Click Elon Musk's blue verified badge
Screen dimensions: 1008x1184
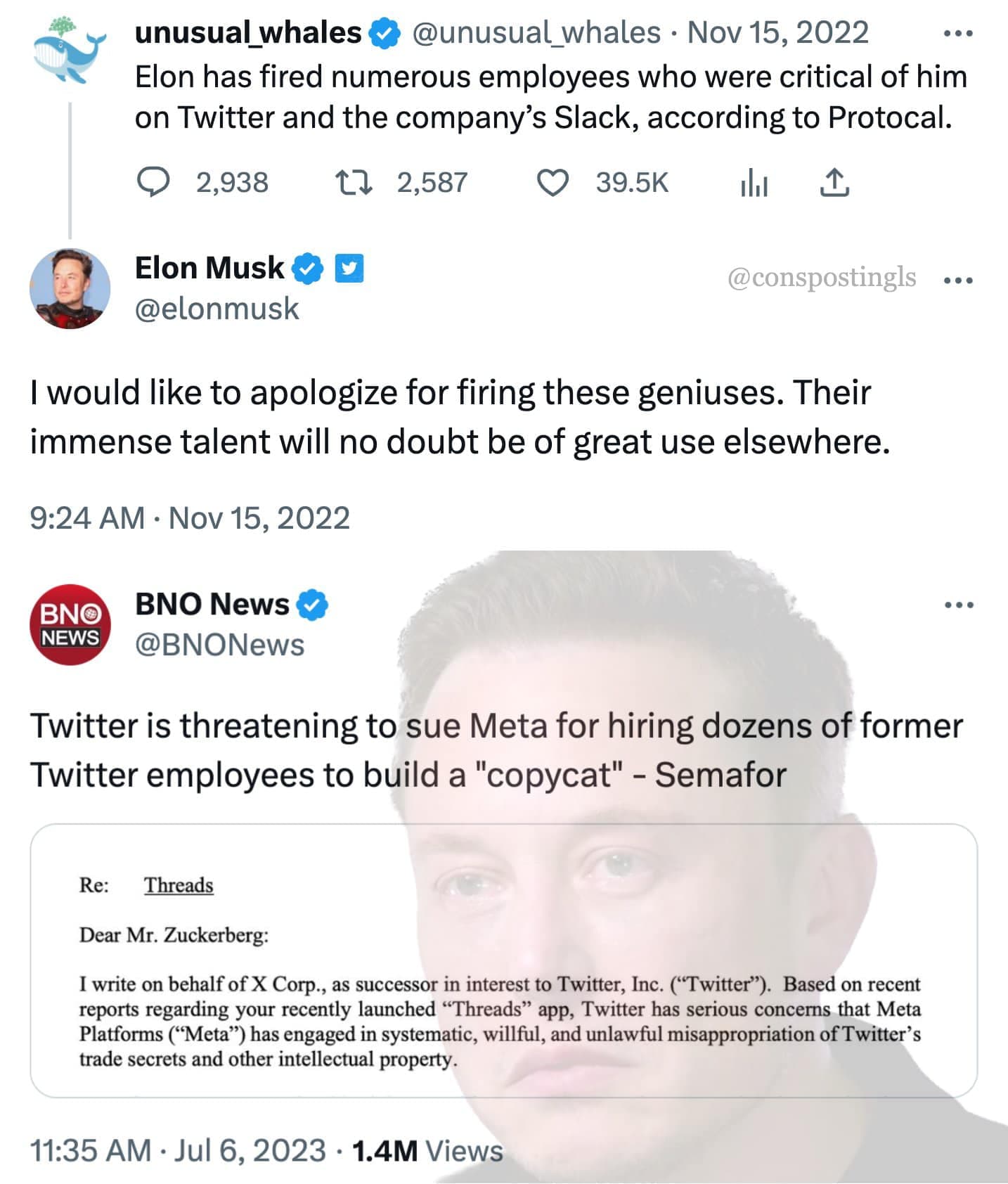point(307,269)
